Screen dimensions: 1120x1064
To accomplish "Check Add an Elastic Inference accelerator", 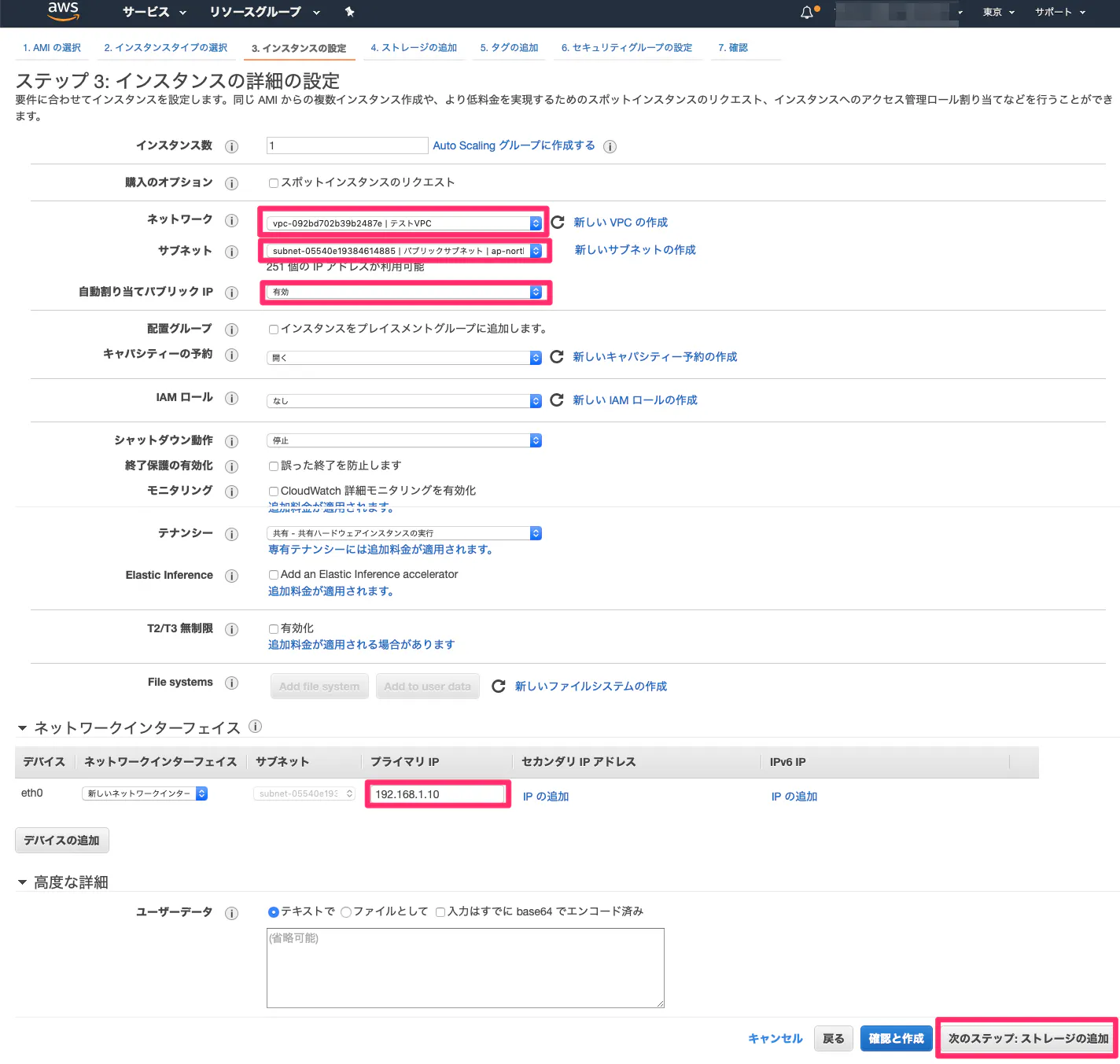I will pyautogui.click(x=274, y=575).
